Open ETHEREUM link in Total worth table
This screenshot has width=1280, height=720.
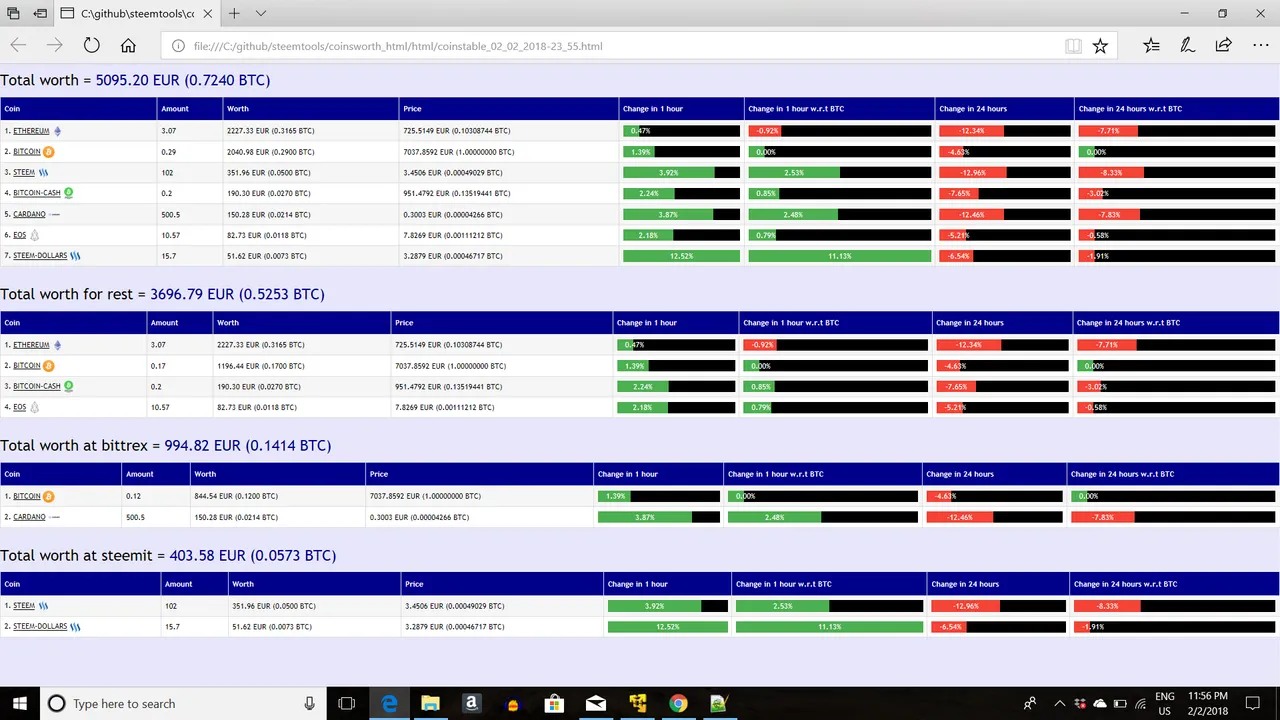tap(31, 131)
